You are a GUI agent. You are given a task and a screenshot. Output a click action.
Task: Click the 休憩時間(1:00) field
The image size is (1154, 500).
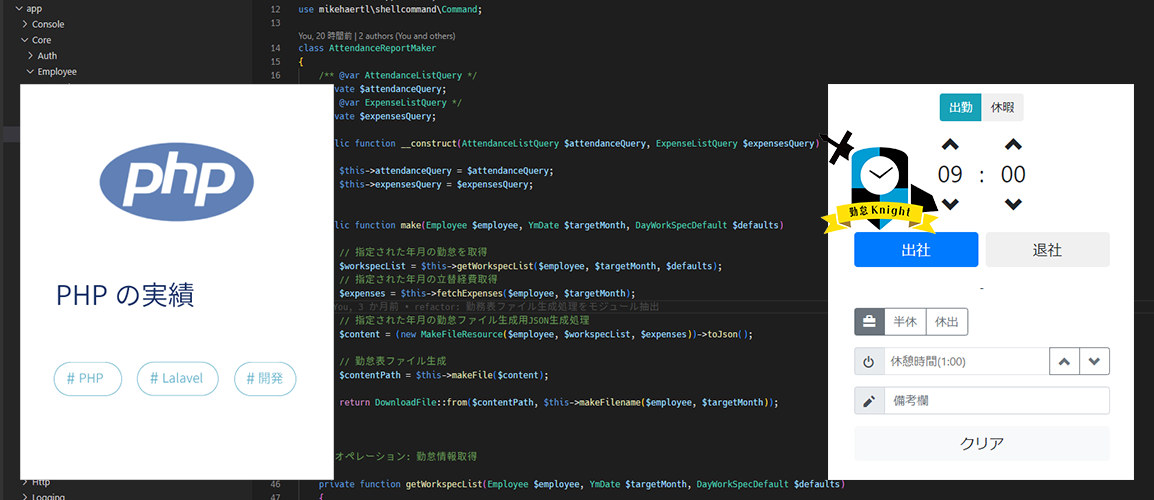click(966, 362)
